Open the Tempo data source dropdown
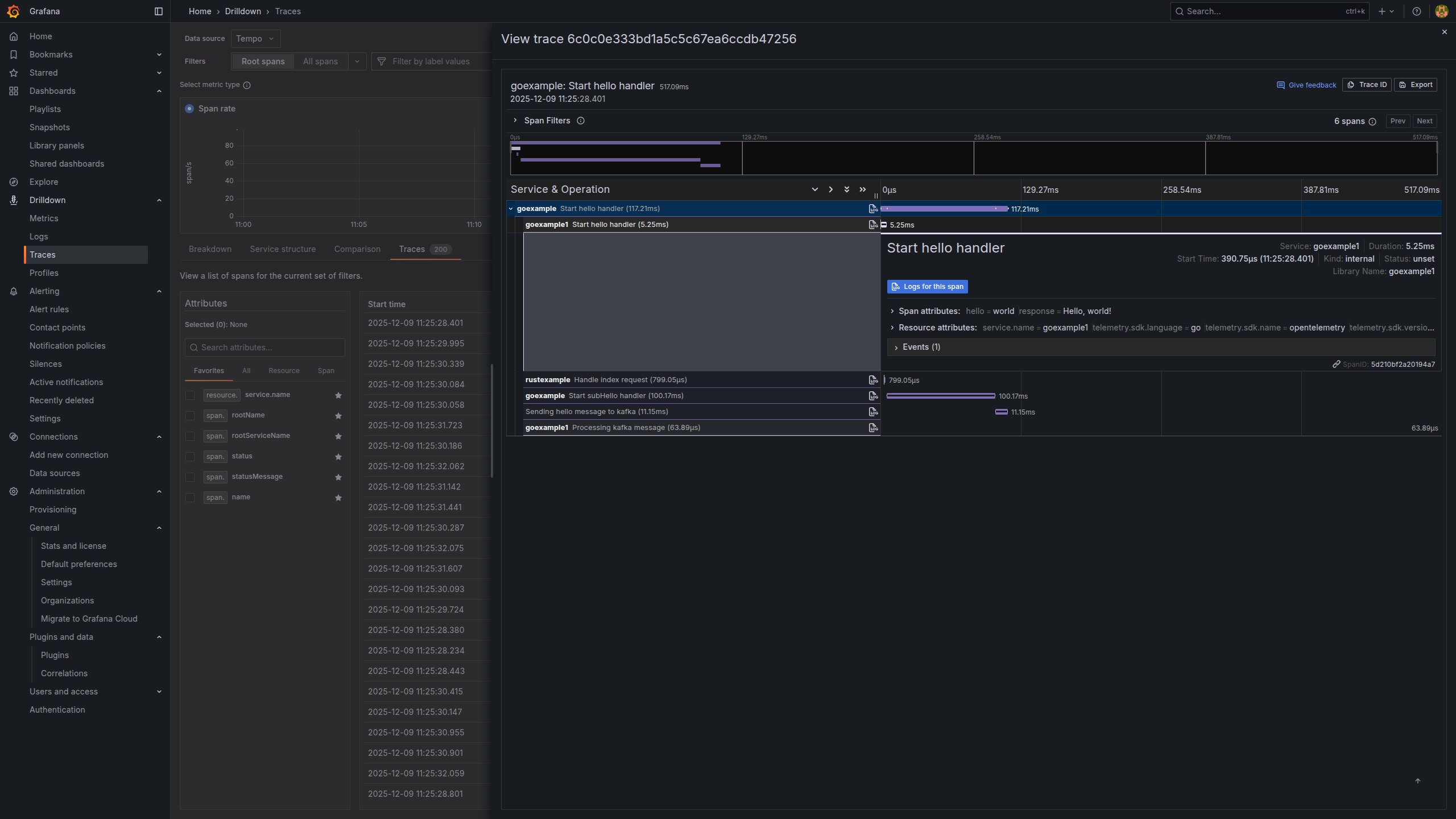1456x819 pixels. (x=255, y=39)
